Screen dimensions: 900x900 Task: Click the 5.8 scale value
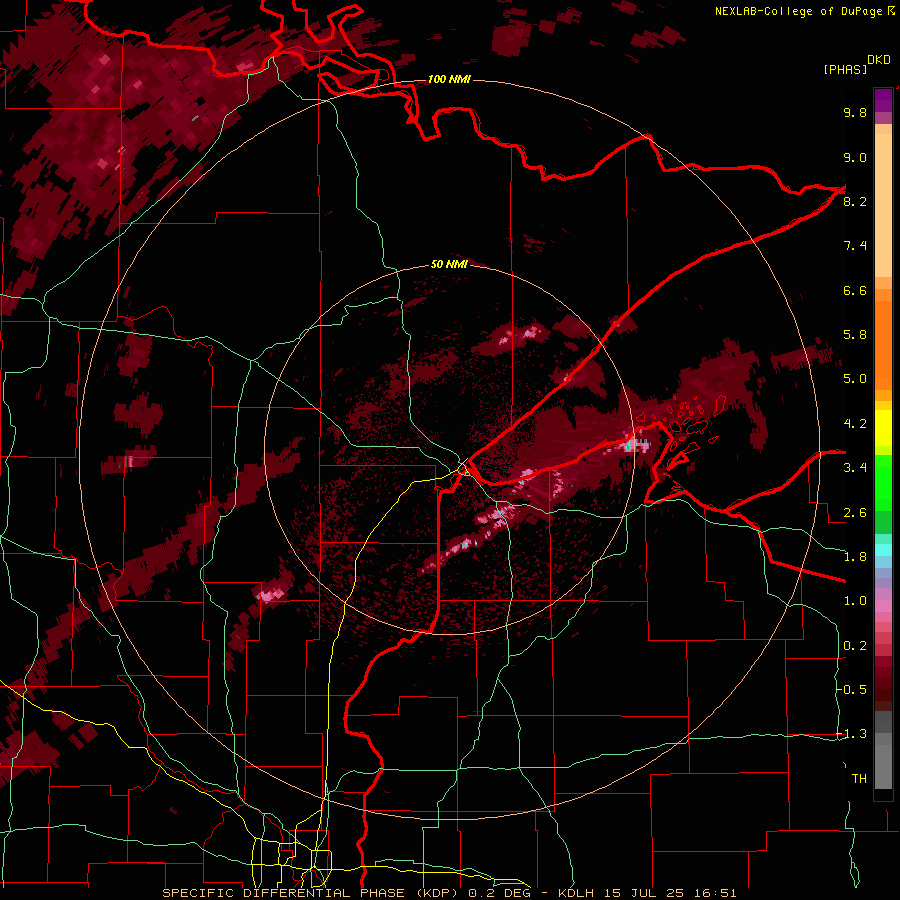click(x=855, y=335)
